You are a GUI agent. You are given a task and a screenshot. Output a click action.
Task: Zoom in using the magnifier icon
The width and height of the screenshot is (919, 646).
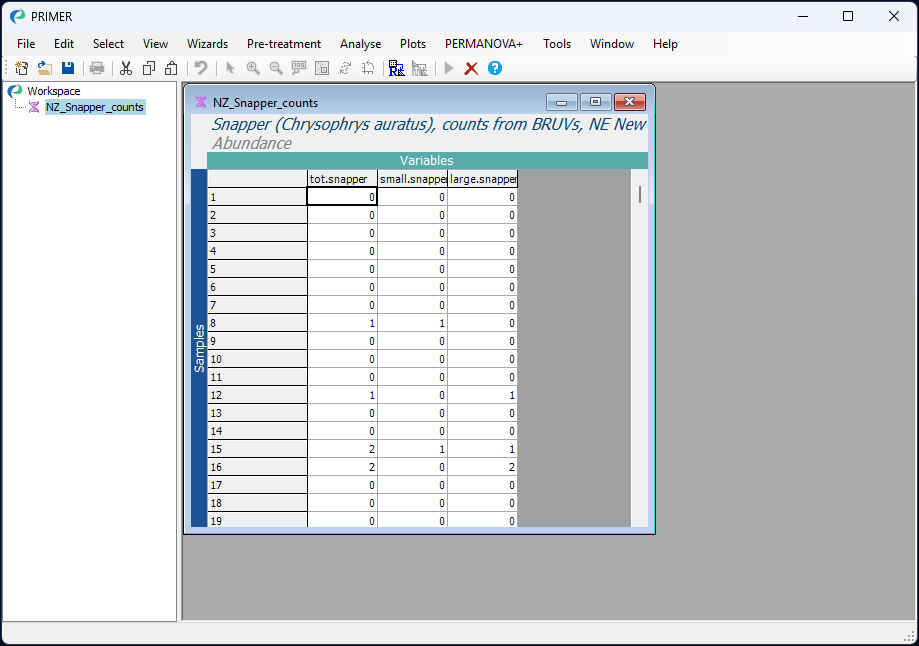pyautogui.click(x=253, y=68)
